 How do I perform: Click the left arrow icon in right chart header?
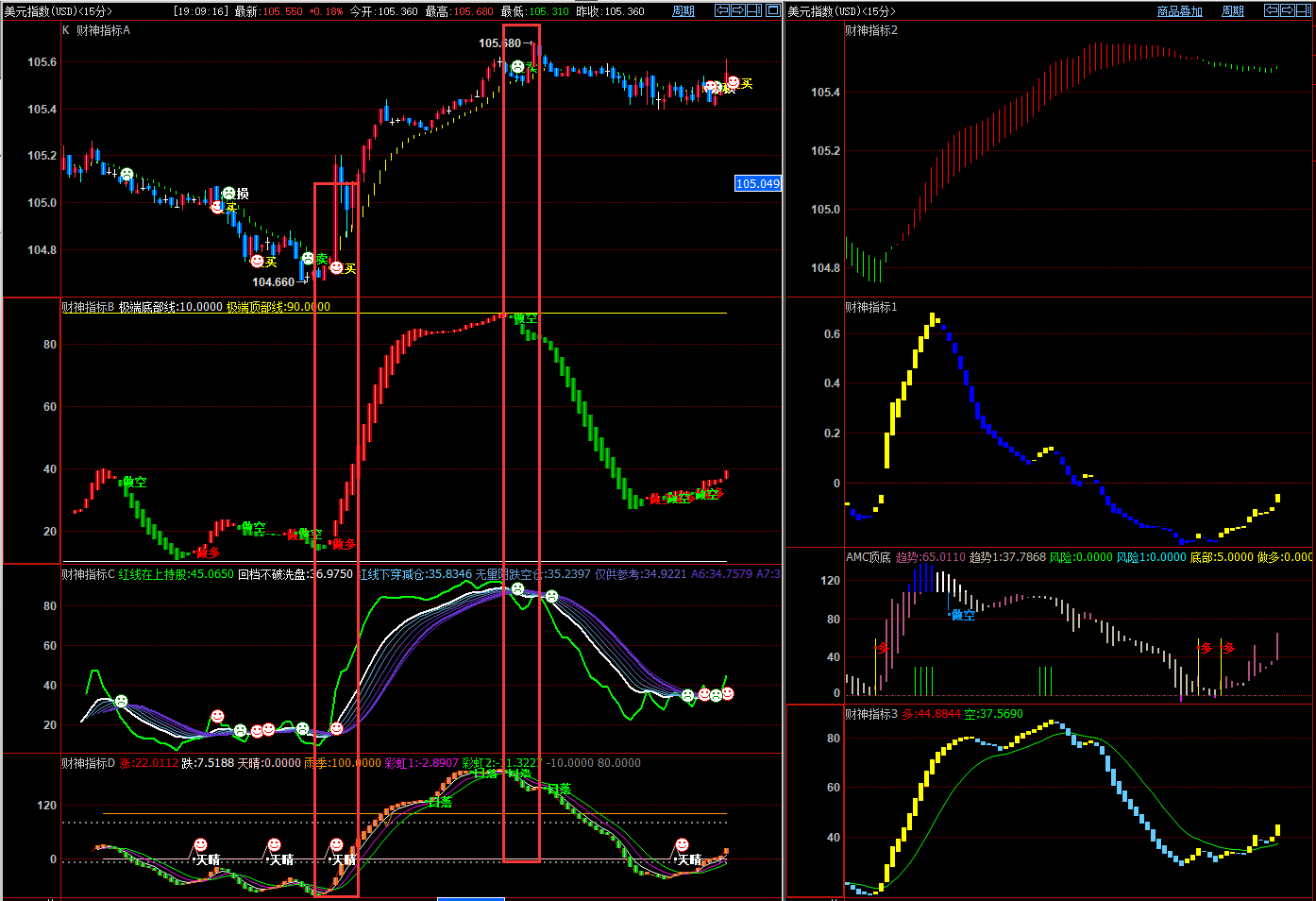[1272, 10]
